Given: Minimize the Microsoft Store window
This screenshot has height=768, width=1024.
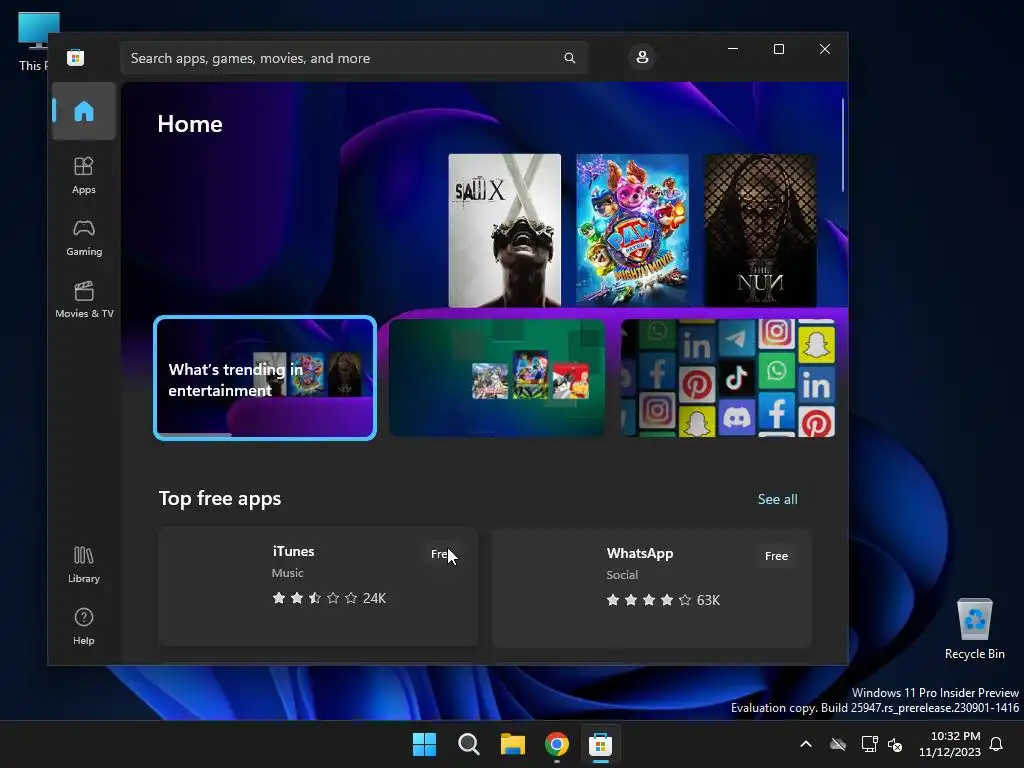Looking at the screenshot, I should tap(733, 49).
